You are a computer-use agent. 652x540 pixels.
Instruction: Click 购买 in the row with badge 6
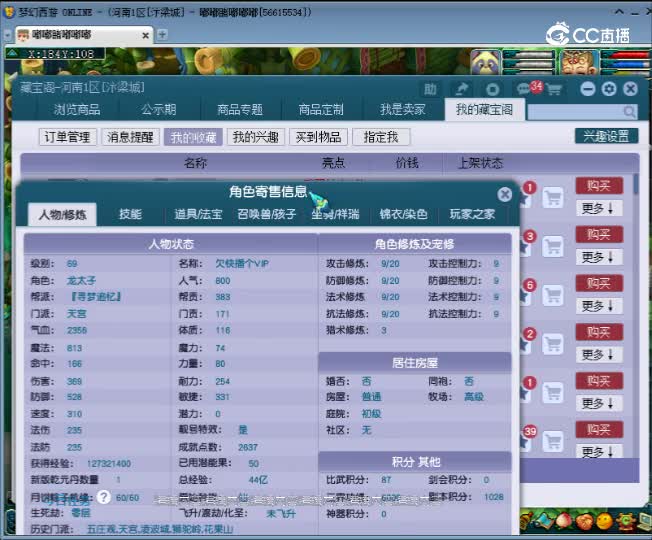click(599, 284)
